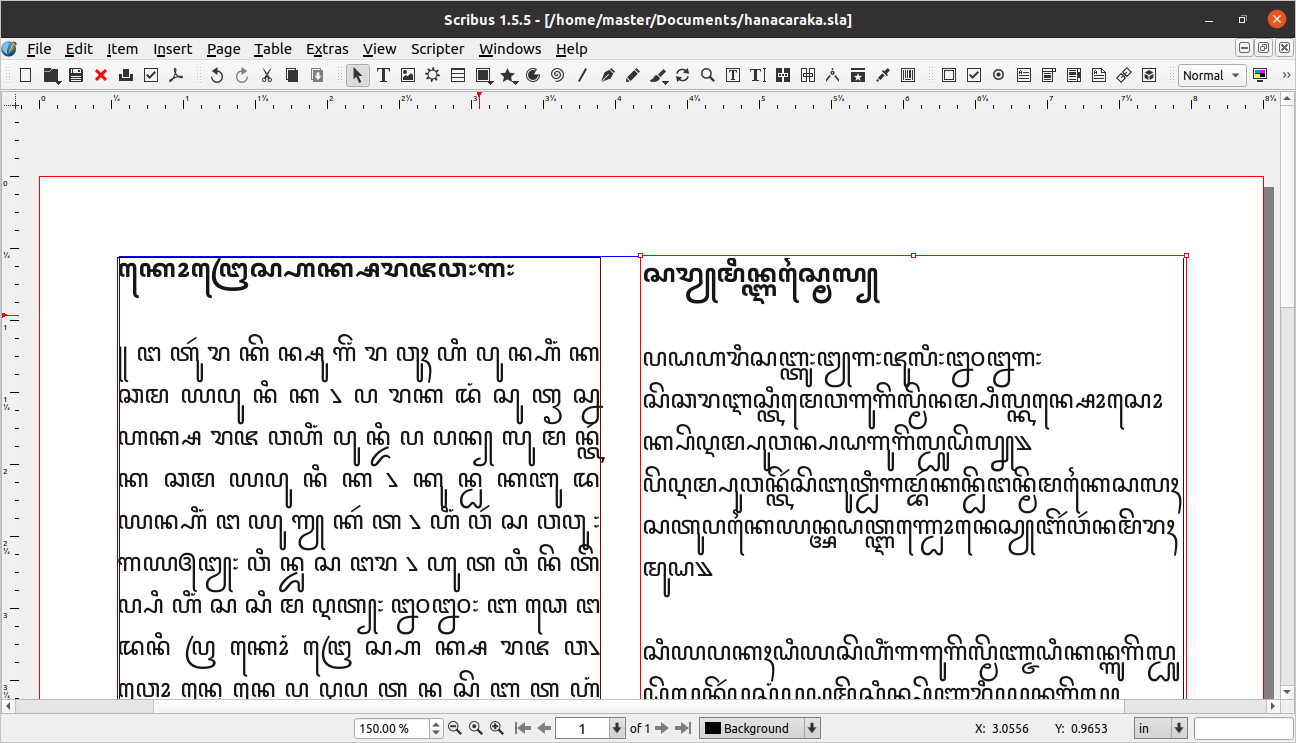
Task: Select the Freehand Line pencil tool
Action: (x=633, y=75)
